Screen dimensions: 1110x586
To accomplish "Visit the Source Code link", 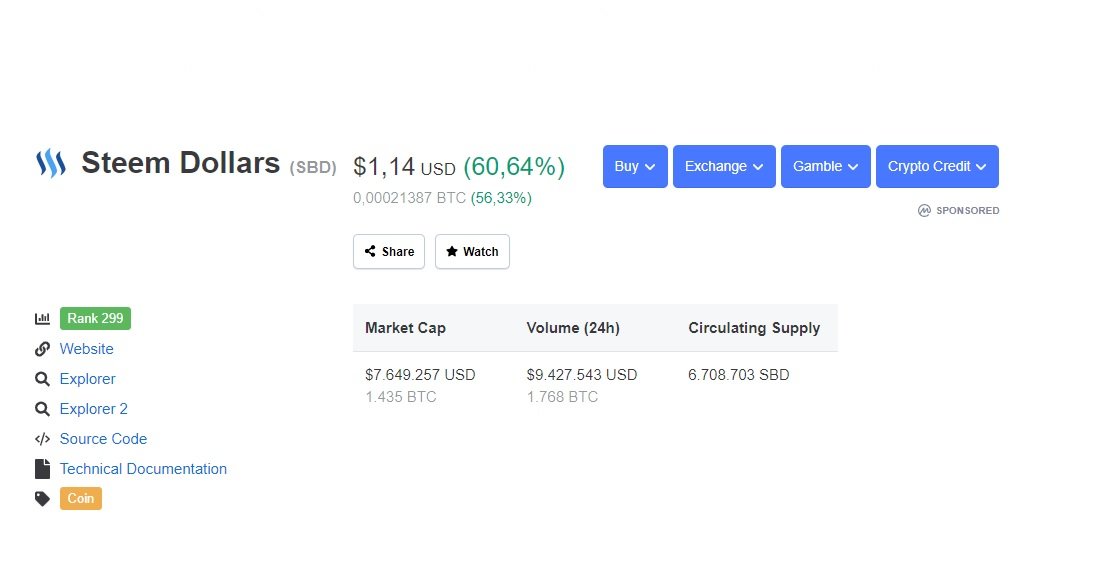I will [x=103, y=439].
